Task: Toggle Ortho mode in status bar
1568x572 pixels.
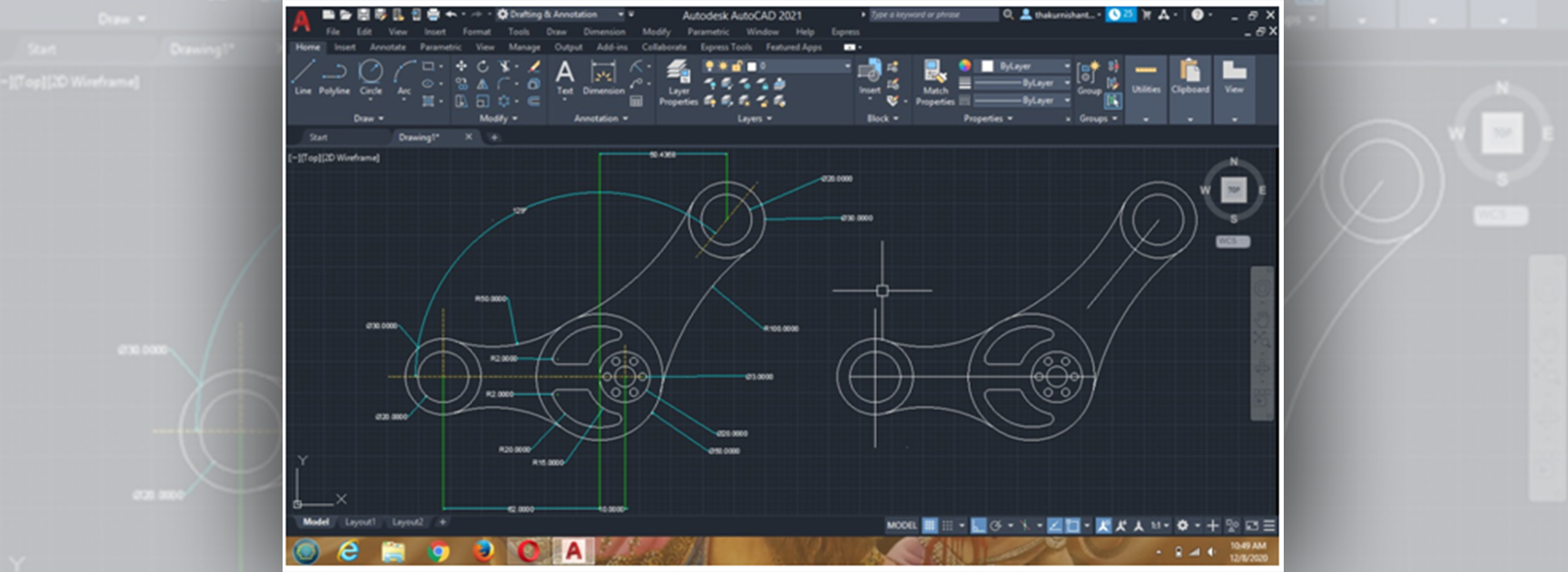Action: point(978,525)
